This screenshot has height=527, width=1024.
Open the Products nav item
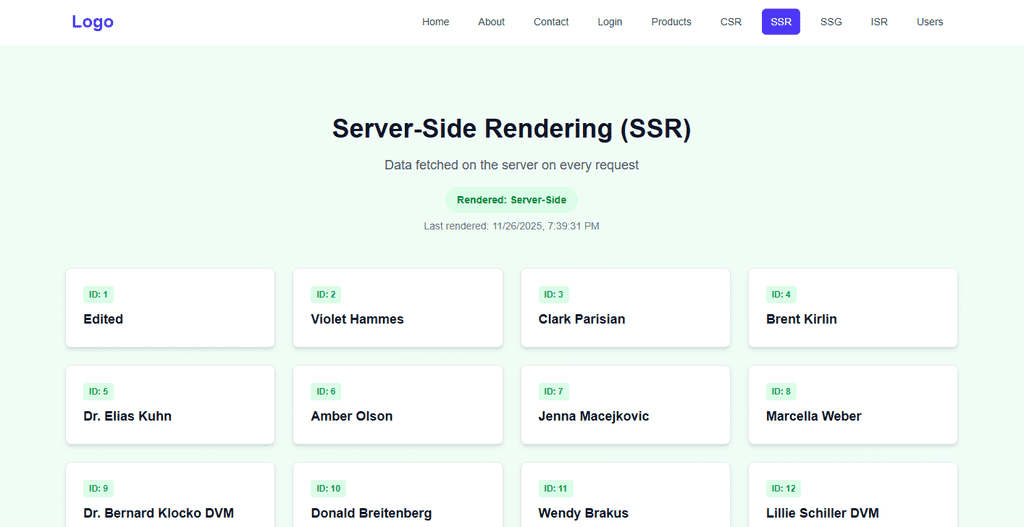coord(671,22)
